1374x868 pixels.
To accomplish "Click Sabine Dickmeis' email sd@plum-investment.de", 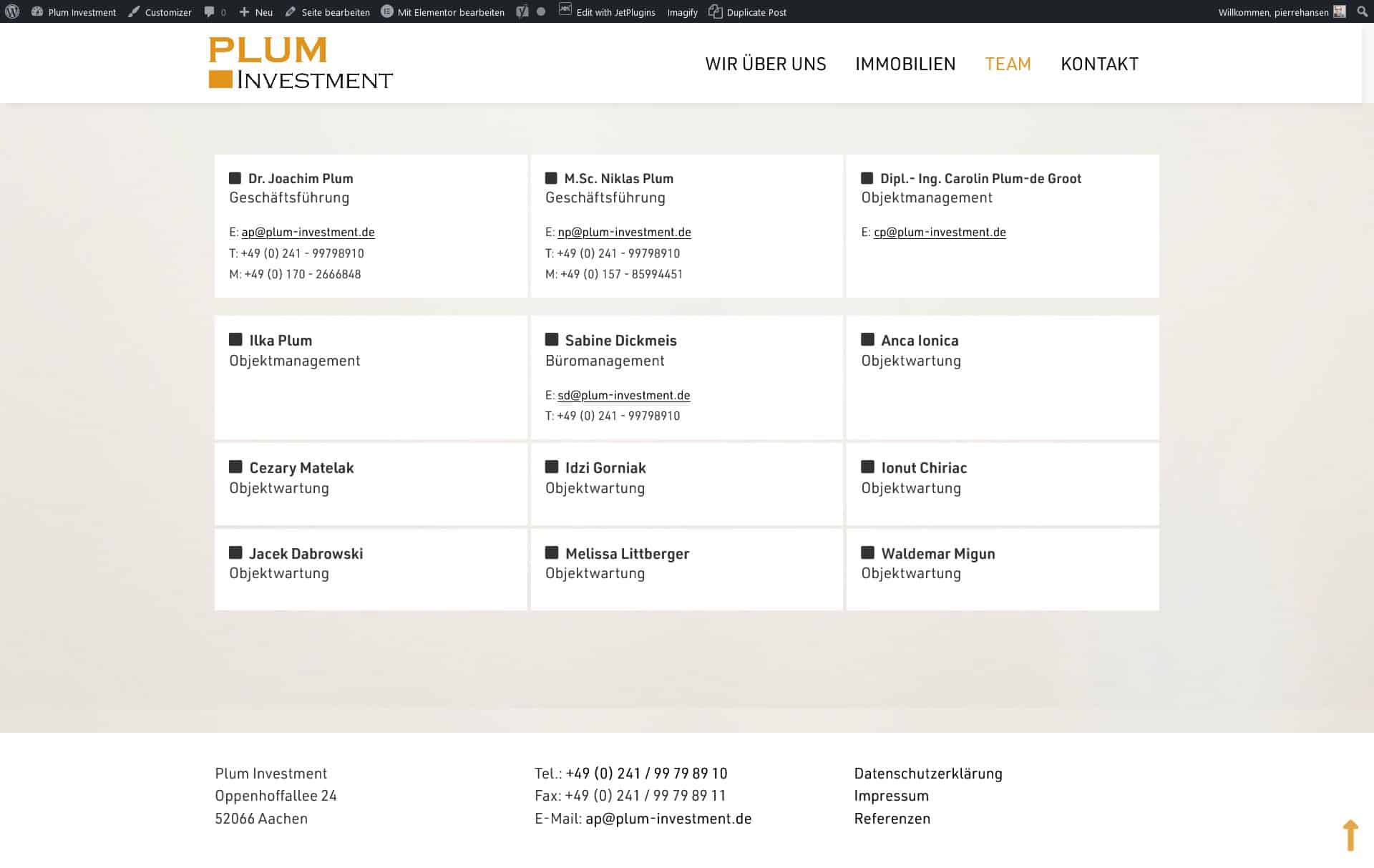I will click(623, 395).
